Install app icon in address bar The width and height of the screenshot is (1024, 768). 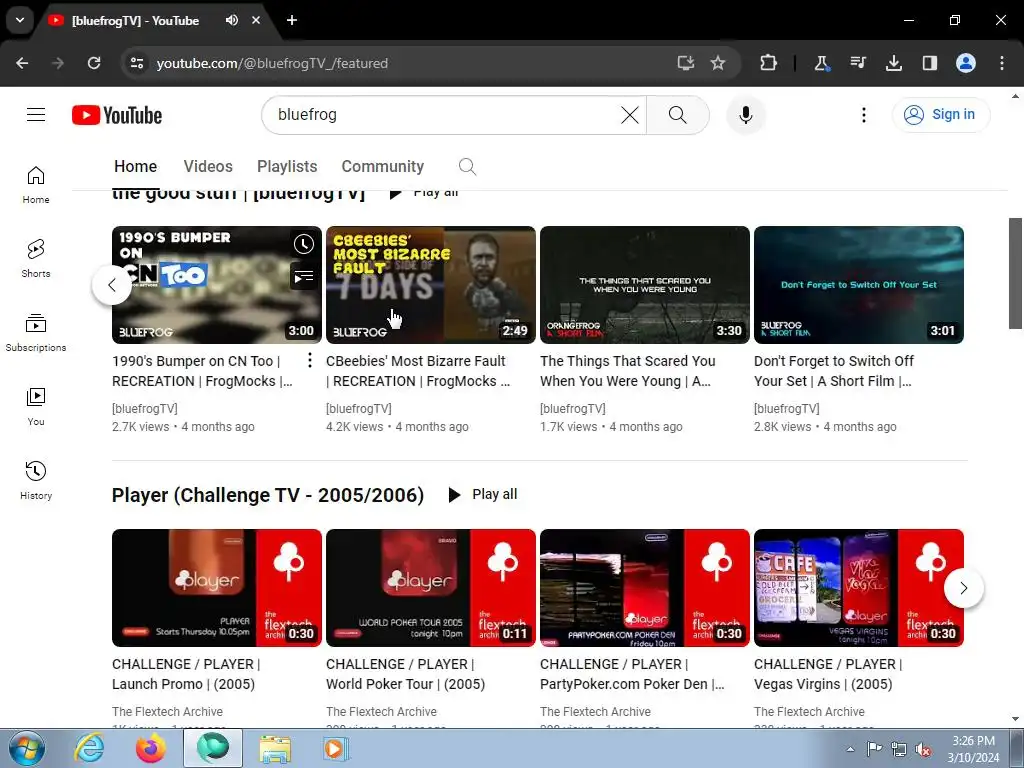(x=685, y=63)
